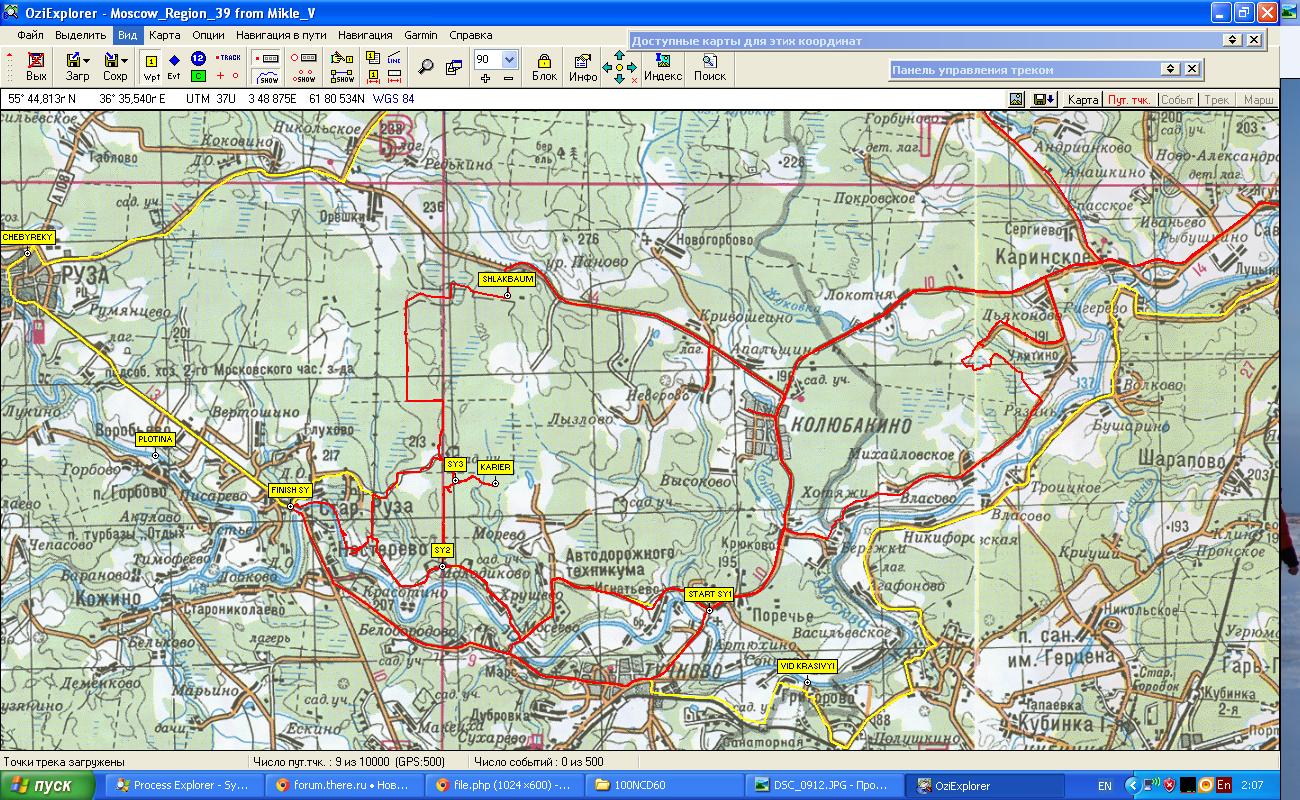Image resolution: width=1300 pixels, height=800 pixels.
Task: Click the zoom in plus icon
Action: [x=484, y=78]
